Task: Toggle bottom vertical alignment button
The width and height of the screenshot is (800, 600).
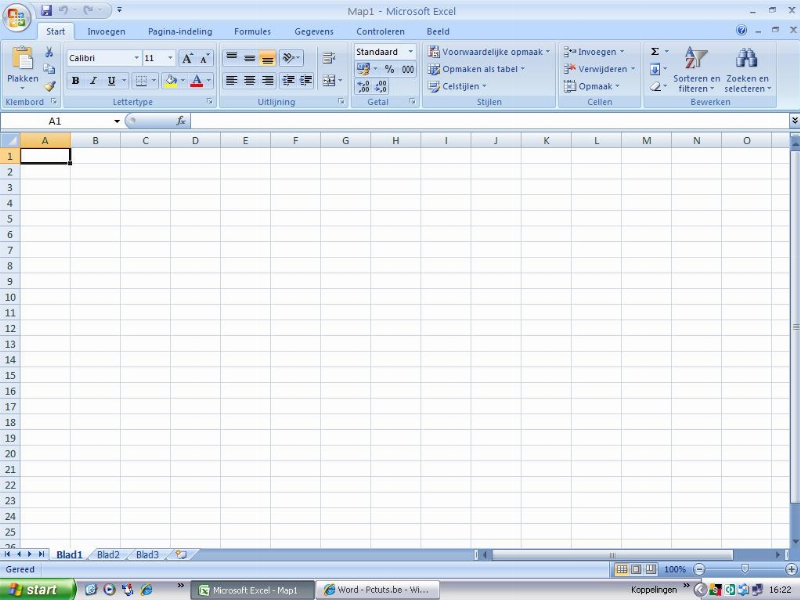Action: coord(268,59)
